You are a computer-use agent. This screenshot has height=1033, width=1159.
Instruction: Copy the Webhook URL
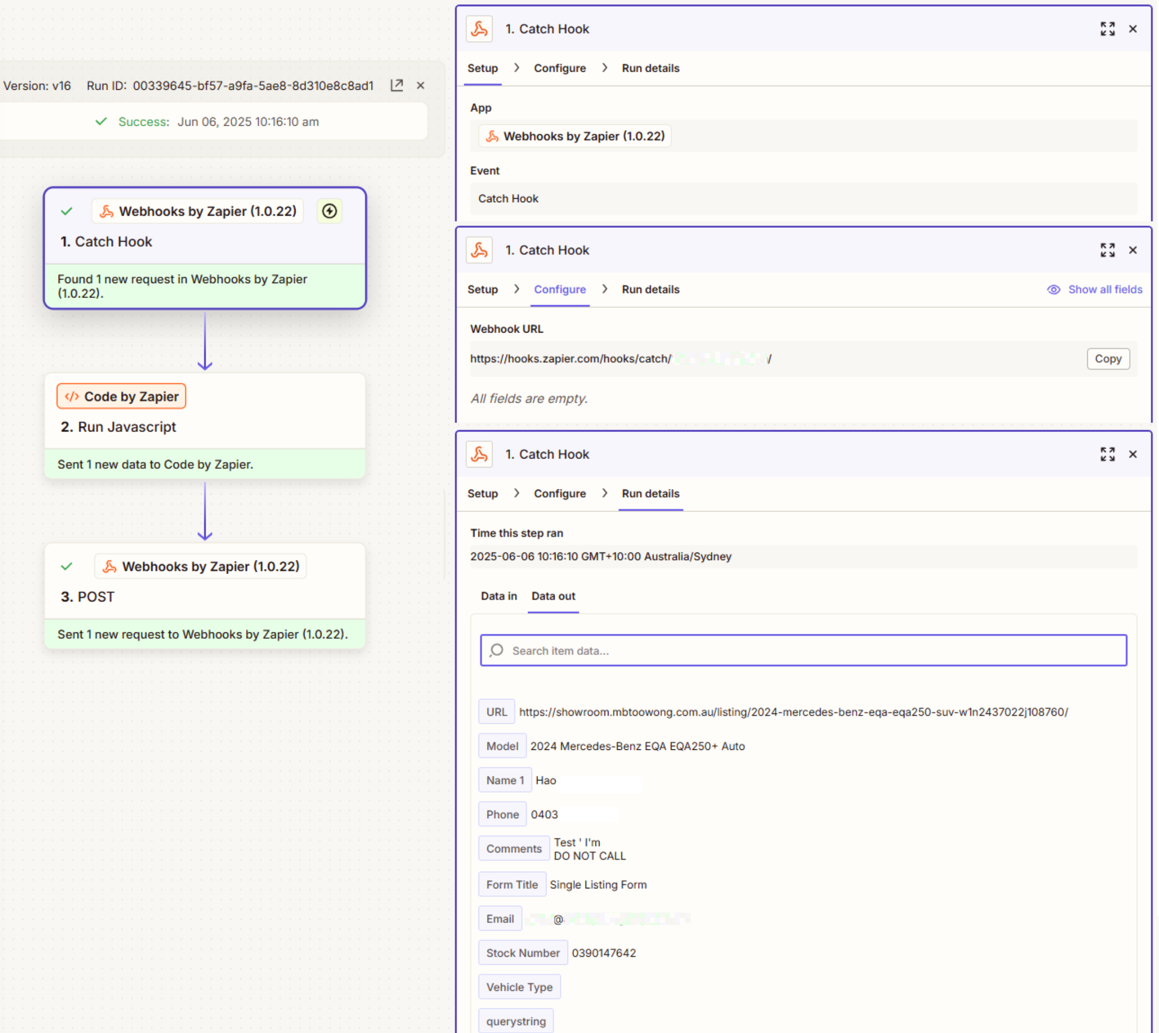pyautogui.click(x=1108, y=359)
